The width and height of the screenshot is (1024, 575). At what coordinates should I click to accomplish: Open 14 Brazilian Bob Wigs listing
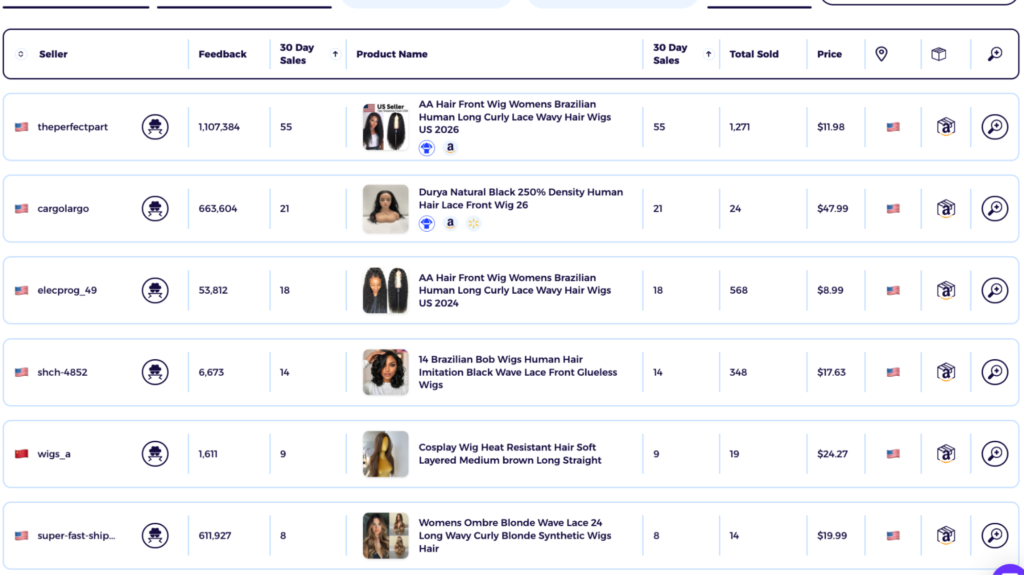[x=517, y=372]
